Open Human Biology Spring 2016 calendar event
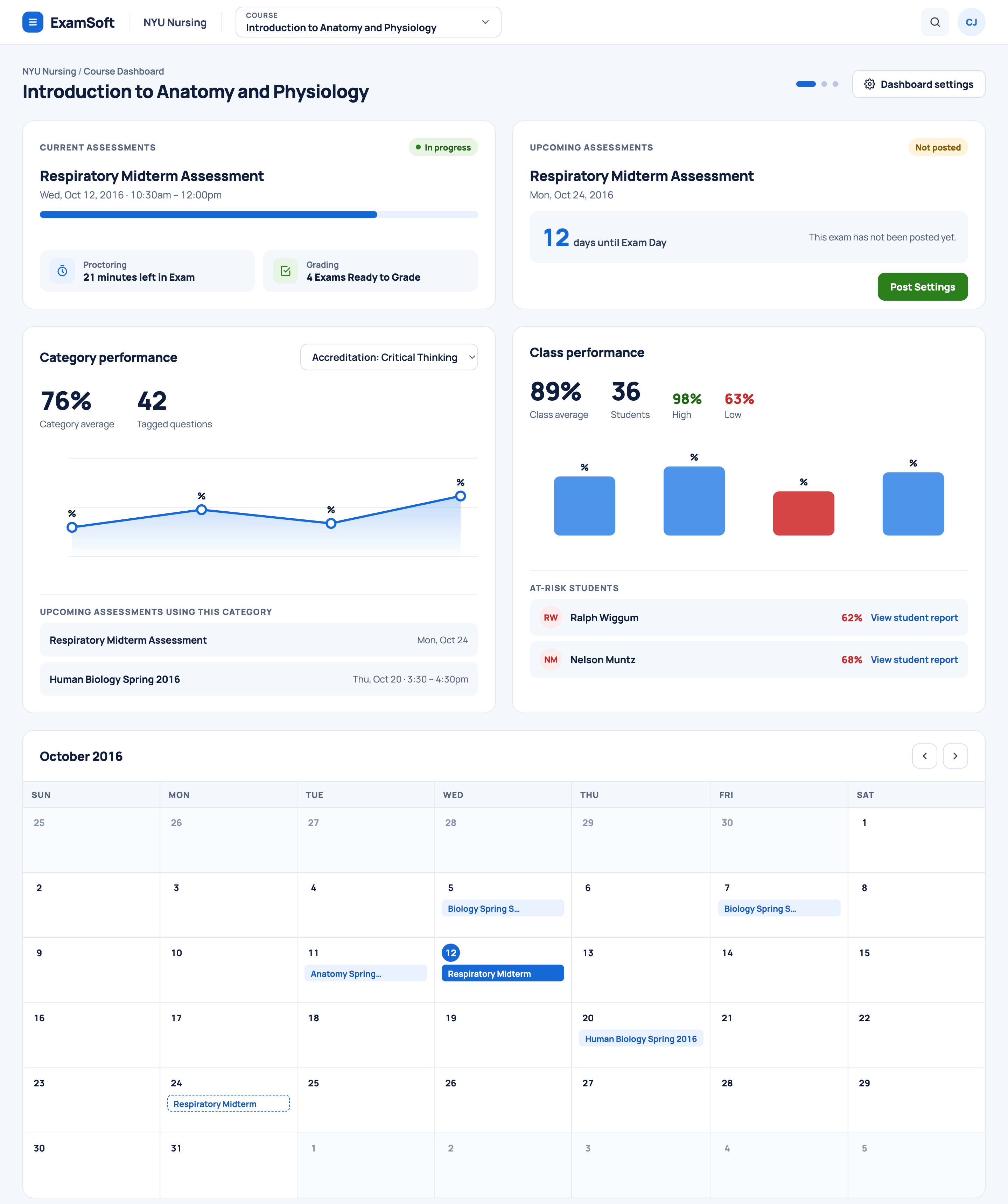The width and height of the screenshot is (1008, 1204). click(x=640, y=1038)
